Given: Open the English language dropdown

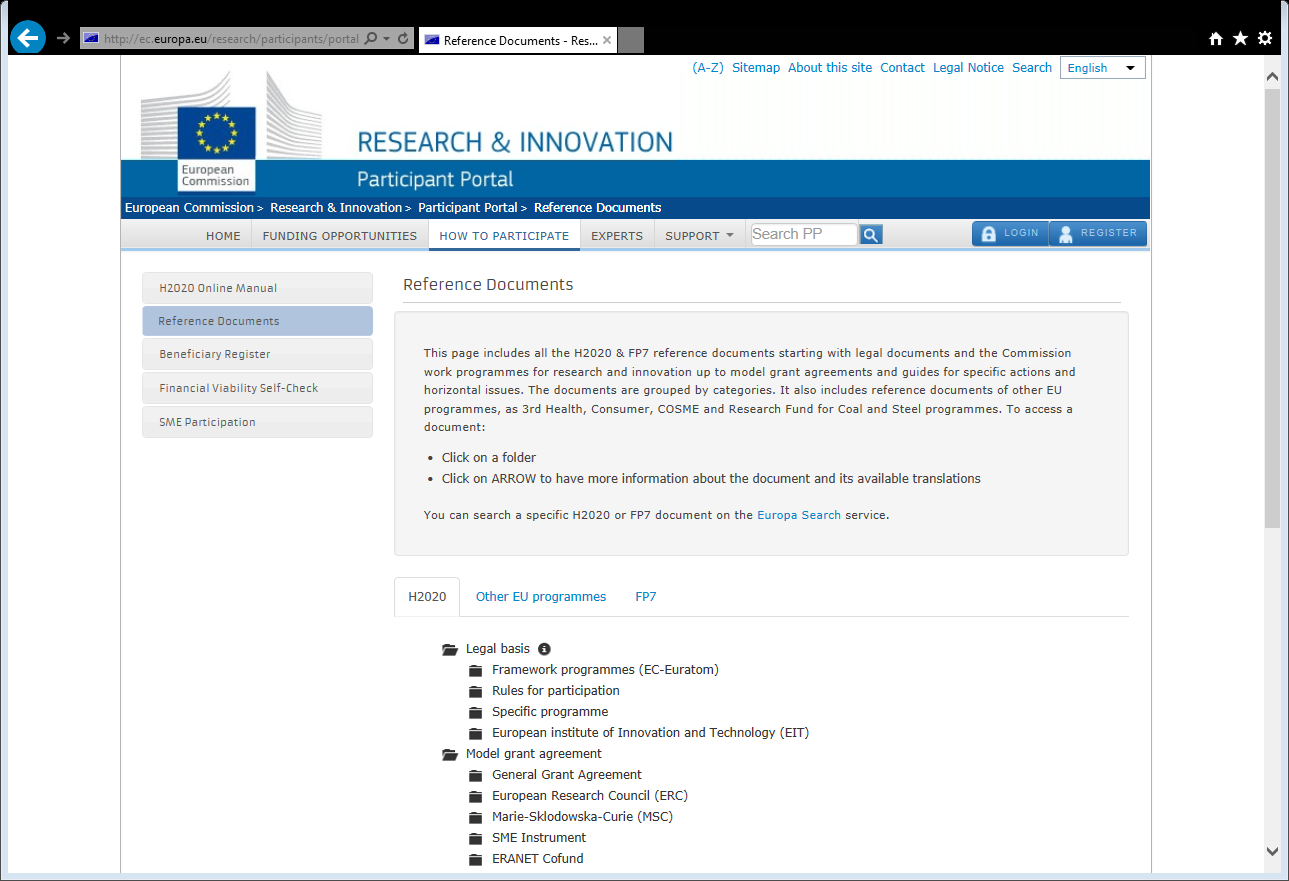Looking at the screenshot, I should coord(1102,68).
